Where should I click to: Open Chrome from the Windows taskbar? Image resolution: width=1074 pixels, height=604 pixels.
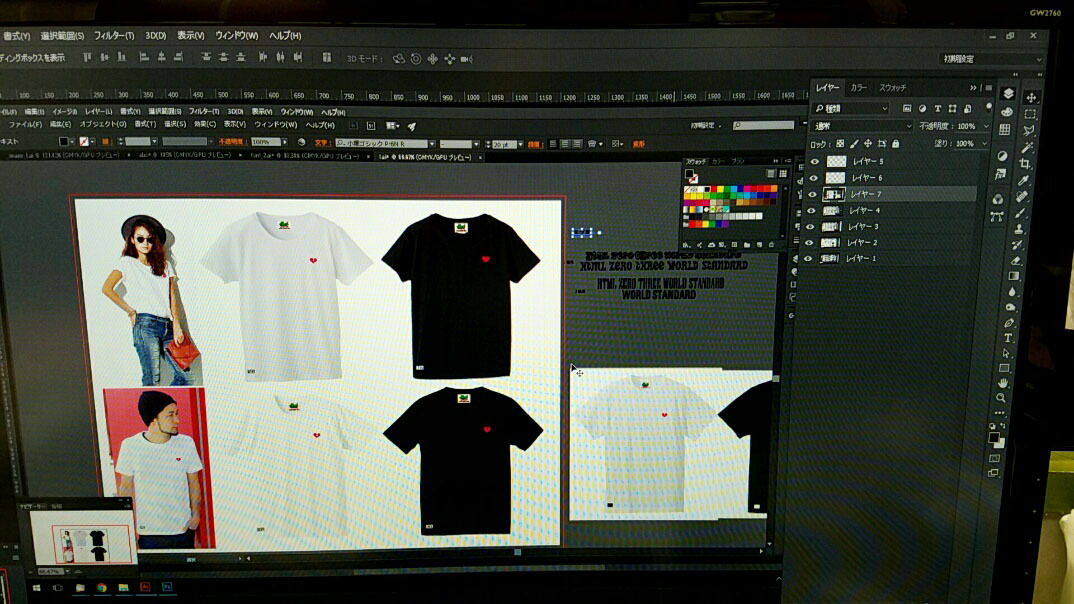click(x=101, y=588)
